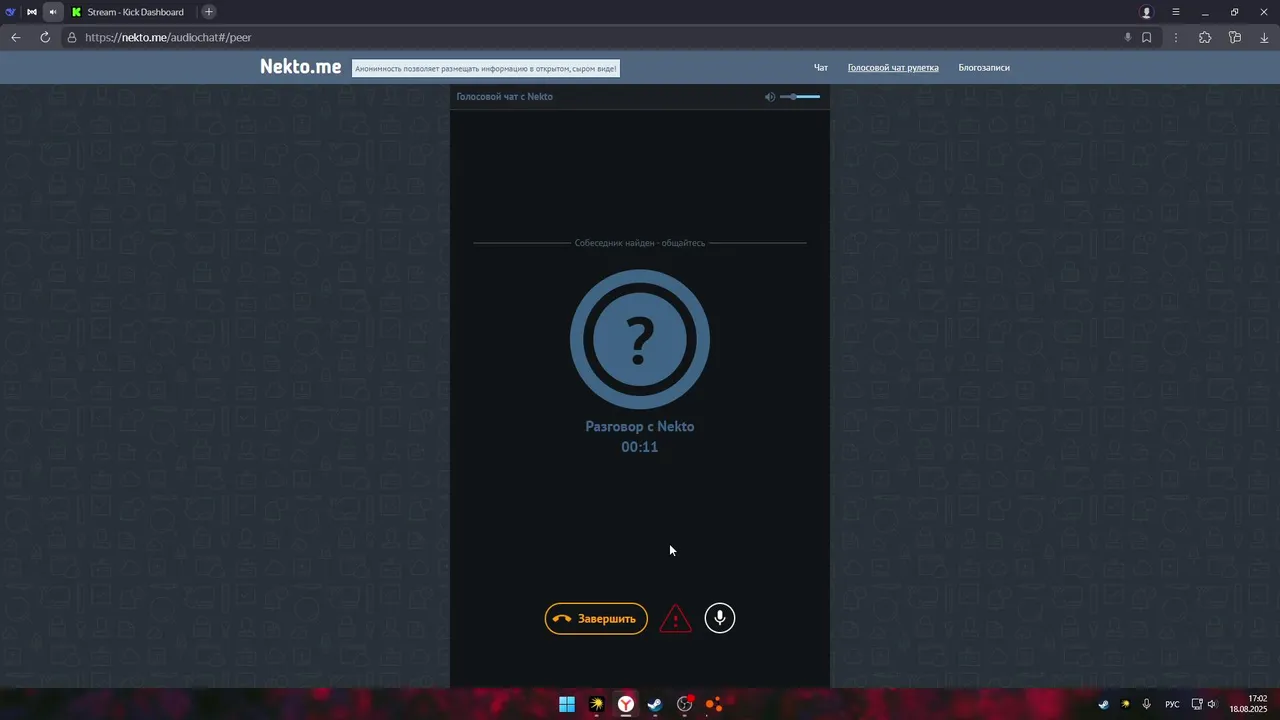Viewport: 1280px width, 720px height.
Task: Open browser hamburger menu
Action: 1176,12
